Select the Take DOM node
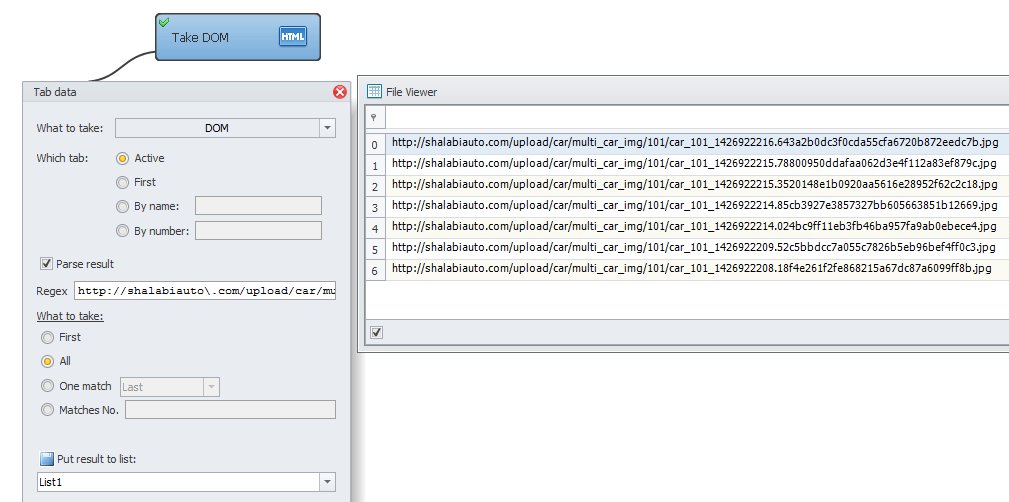 click(238, 37)
